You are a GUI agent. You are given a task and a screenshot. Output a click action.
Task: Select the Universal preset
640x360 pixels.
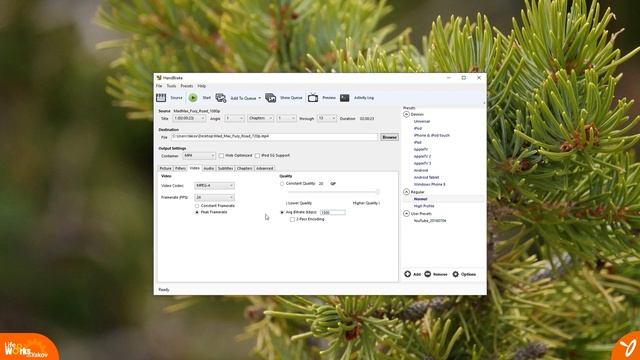(422, 121)
